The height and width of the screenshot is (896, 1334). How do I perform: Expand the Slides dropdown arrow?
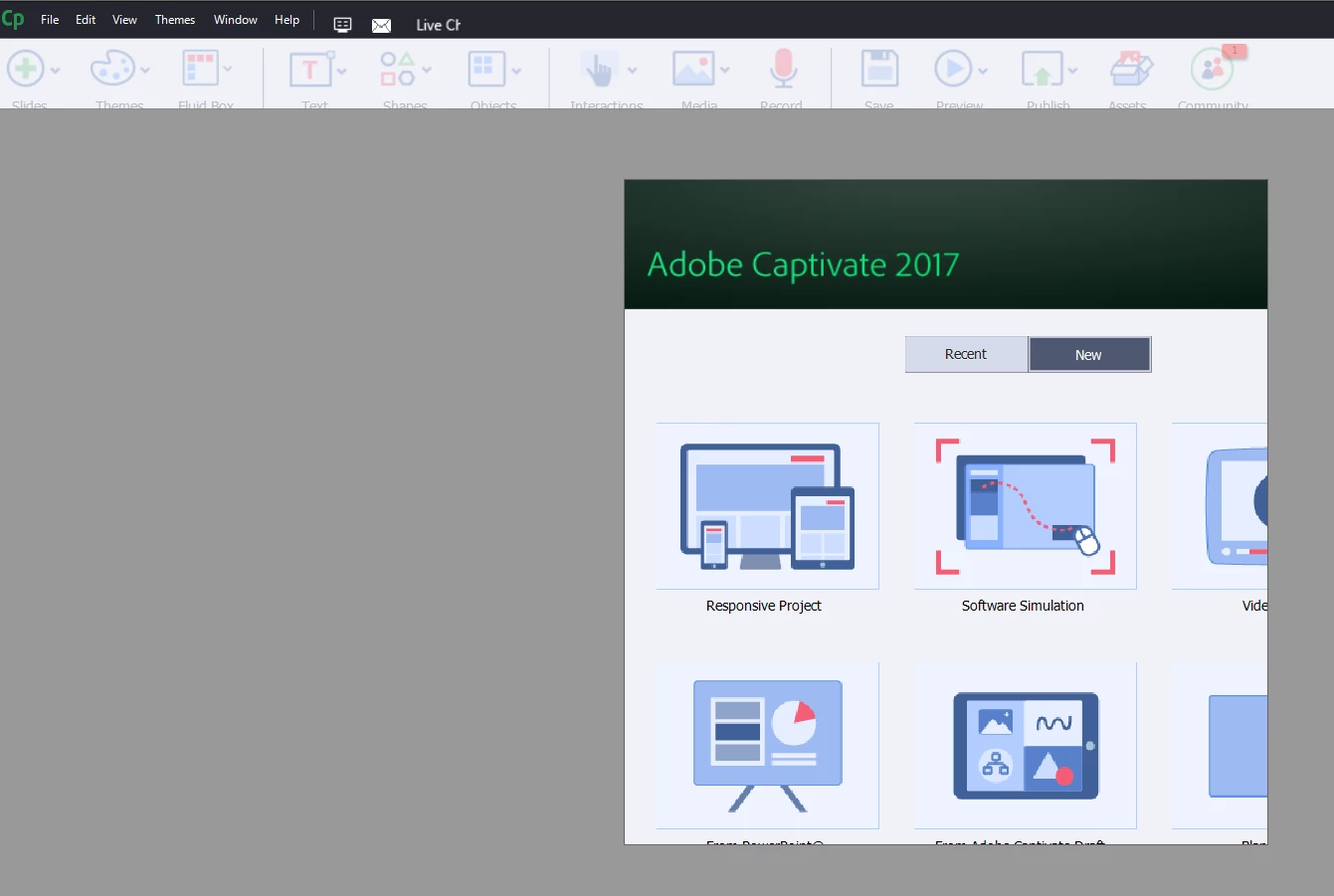55,71
